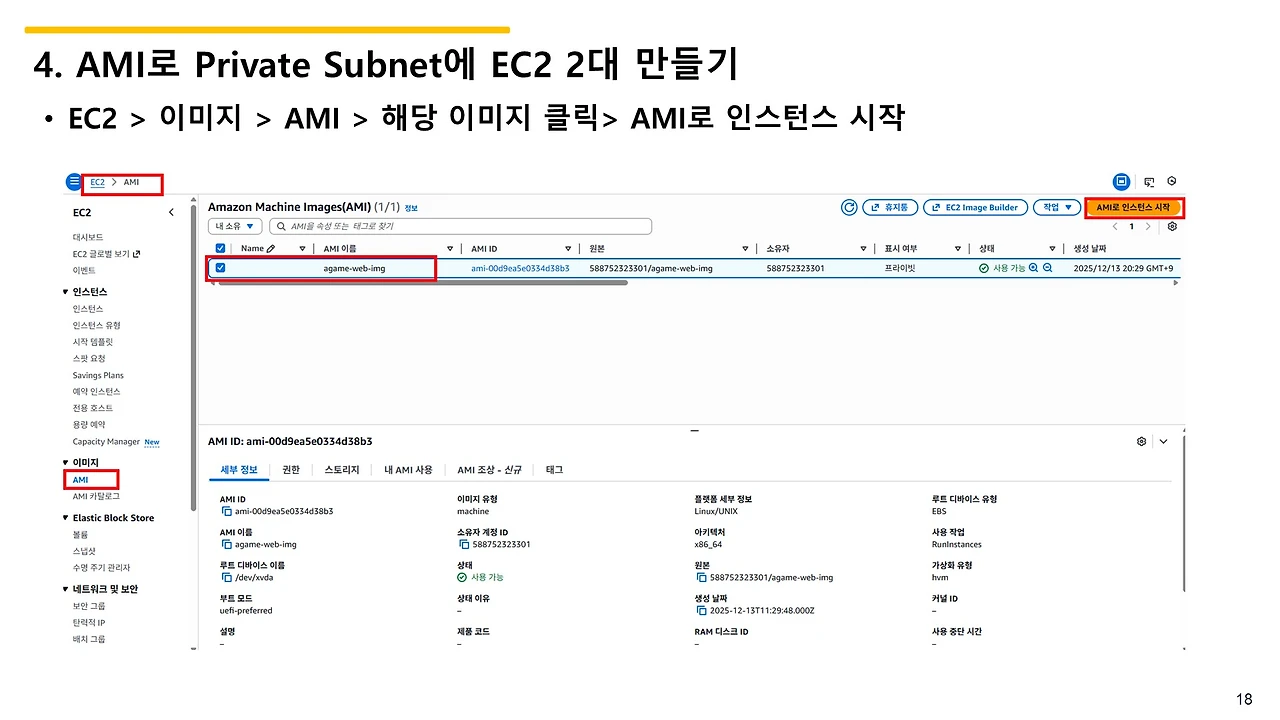Uncheck the agame-web-img row checkbox
Viewport: 1280px width, 720px height.
pos(221,268)
